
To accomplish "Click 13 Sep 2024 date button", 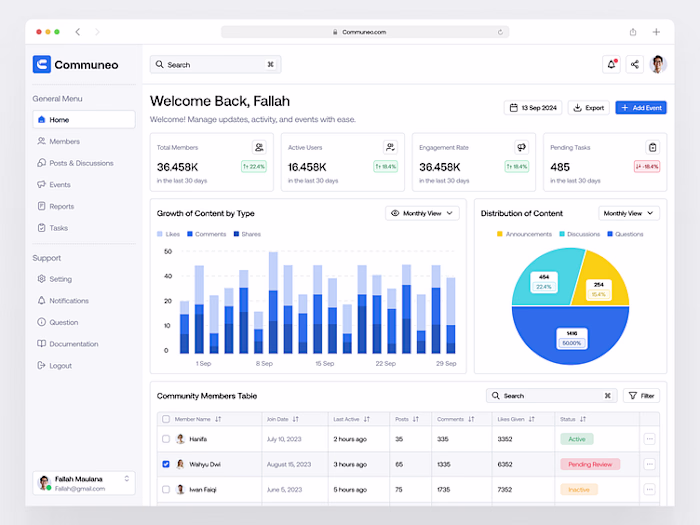I will [x=533, y=108].
